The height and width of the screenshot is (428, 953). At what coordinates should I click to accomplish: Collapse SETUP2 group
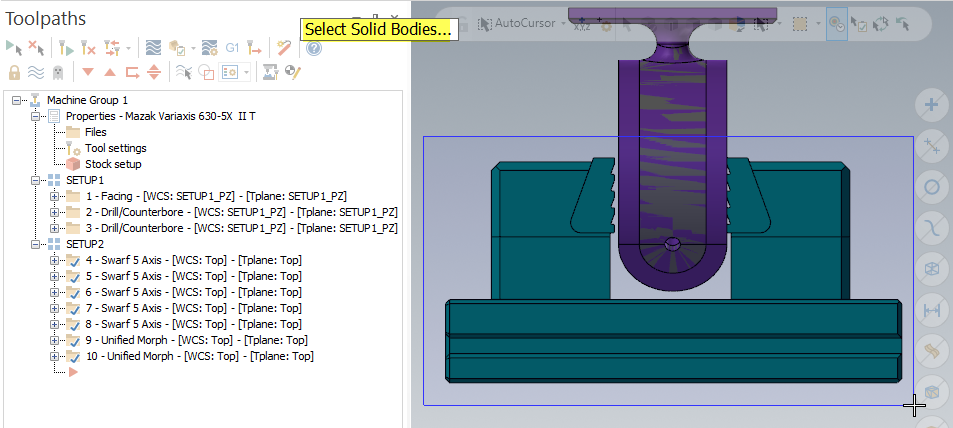pos(35,244)
